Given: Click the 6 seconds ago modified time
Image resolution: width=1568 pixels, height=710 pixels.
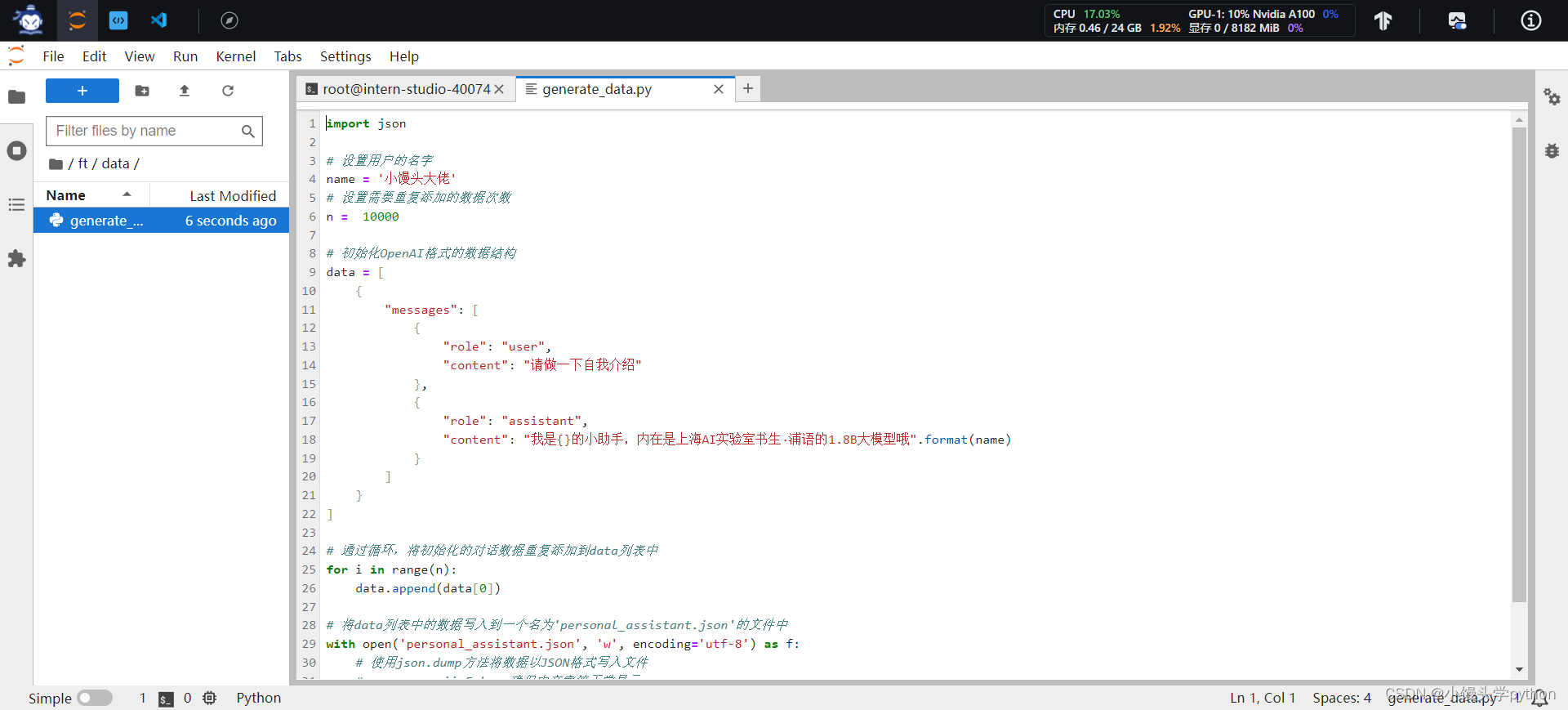Looking at the screenshot, I should click(230, 221).
